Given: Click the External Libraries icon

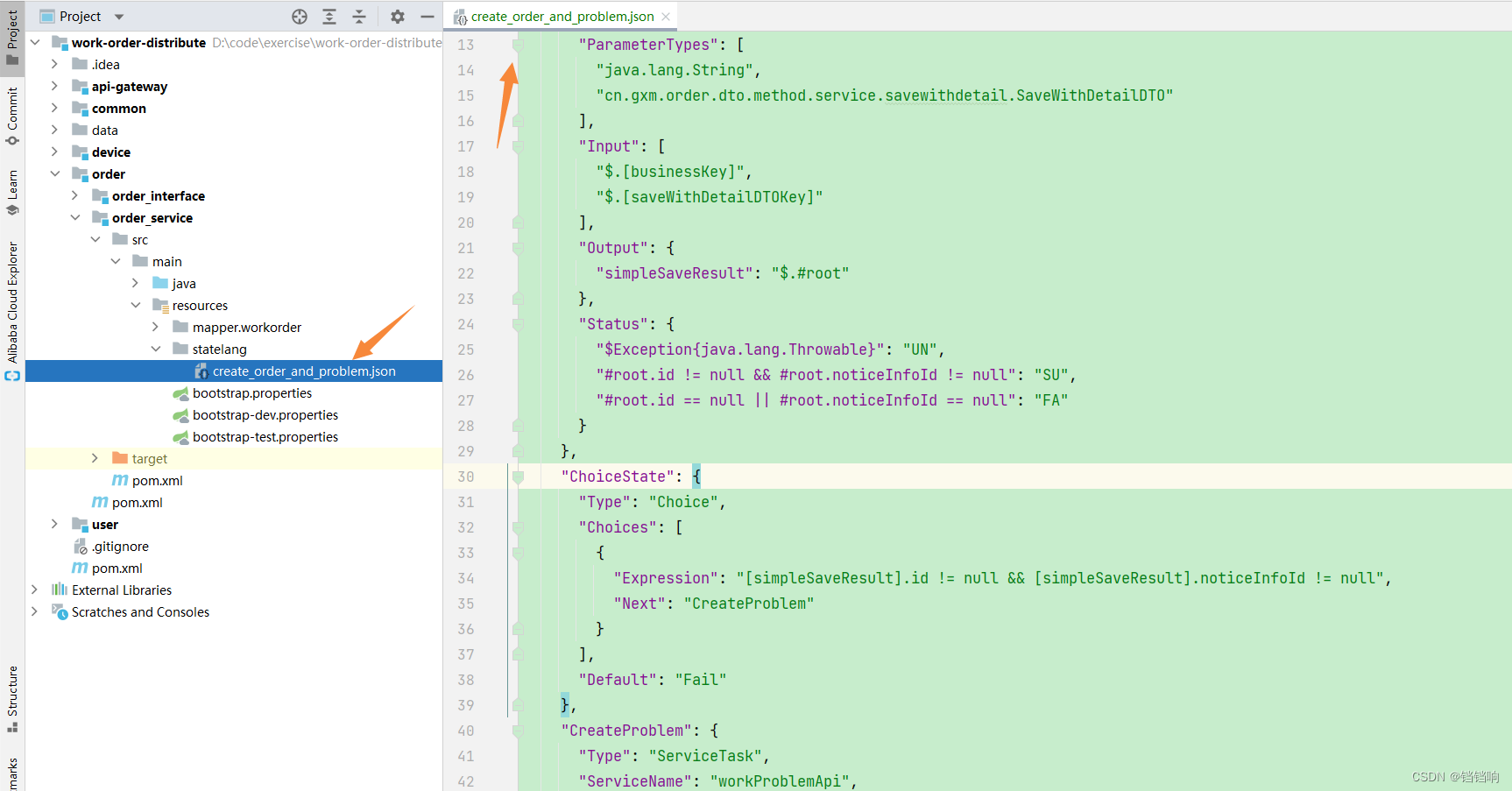Looking at the screenshot, I should pos(60,590).
